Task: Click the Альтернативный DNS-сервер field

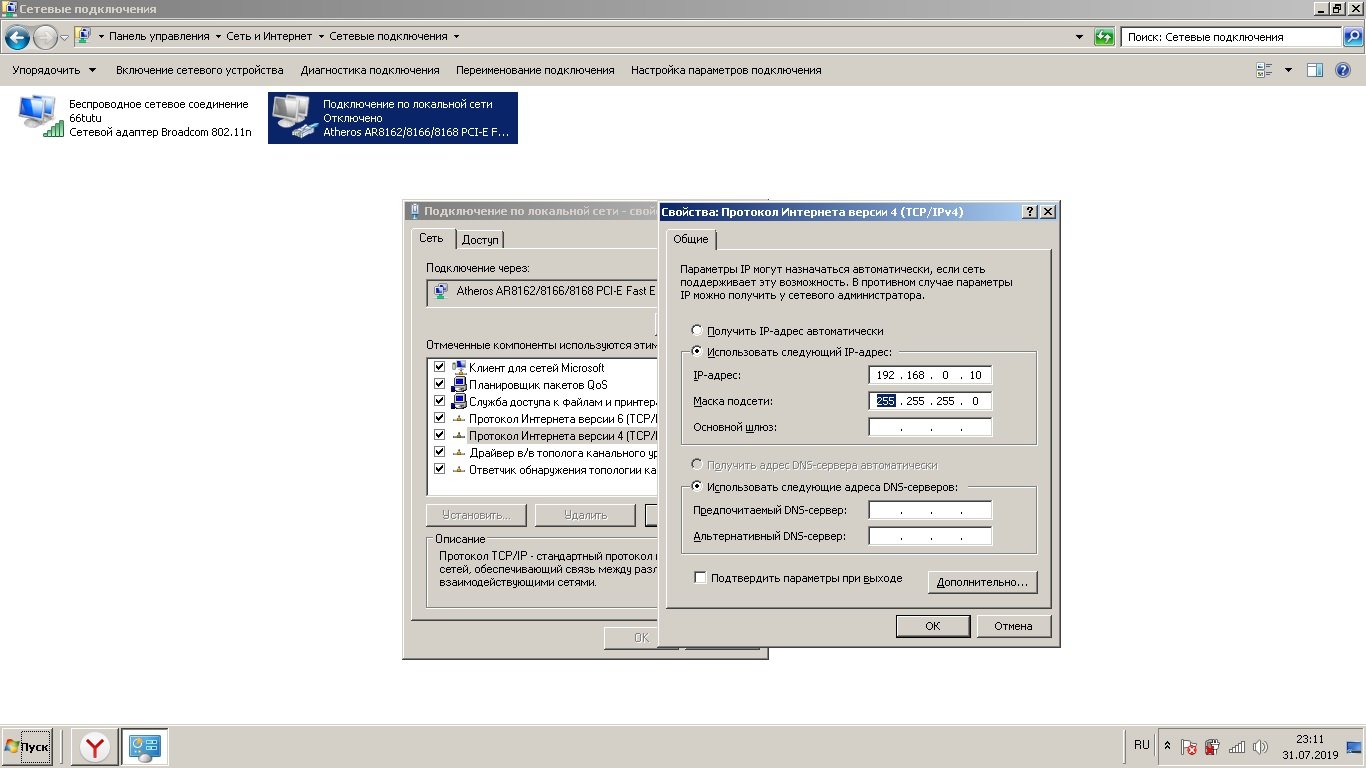Action: (930, 536)
